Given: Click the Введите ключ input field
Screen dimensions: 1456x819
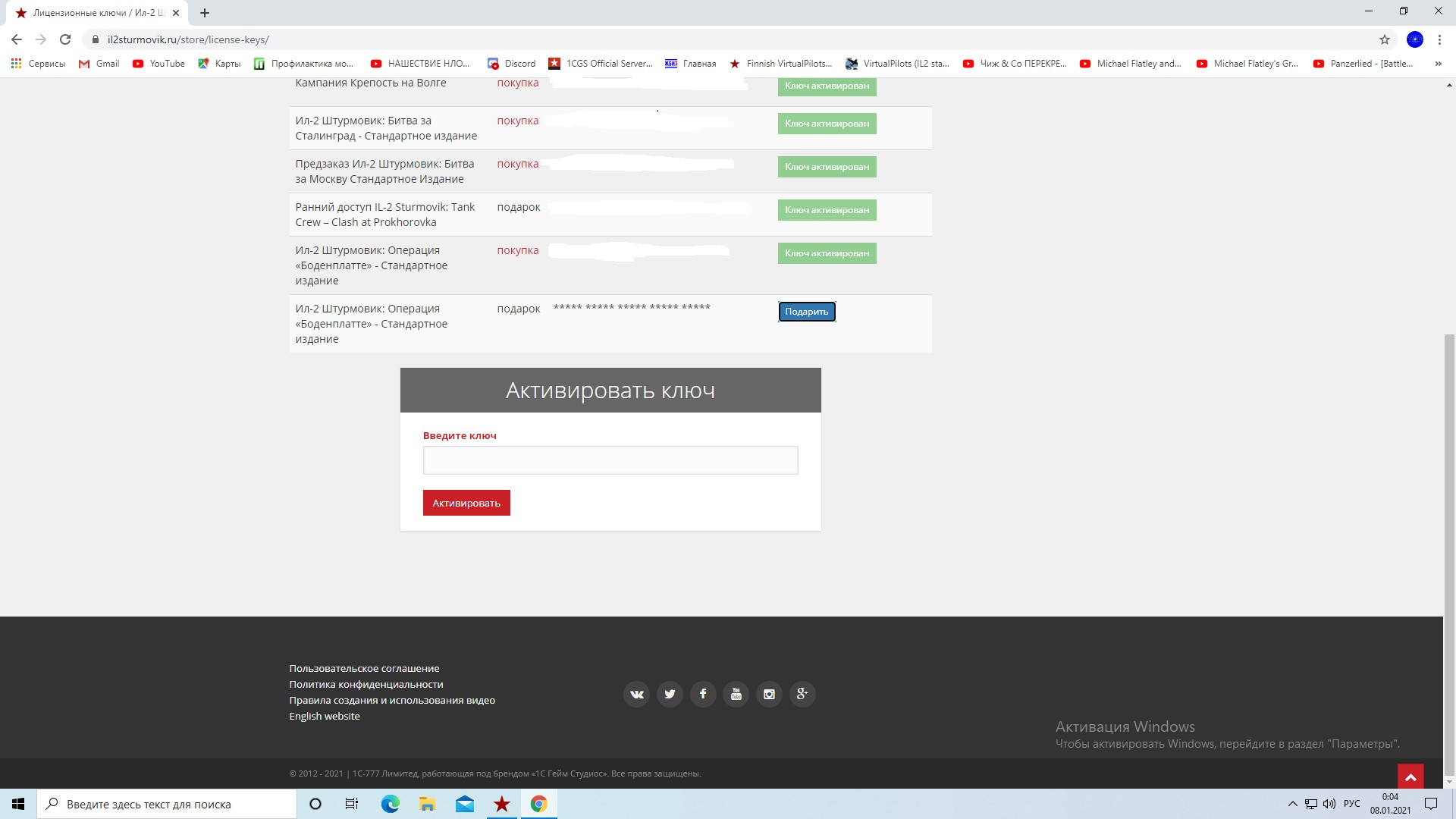Looking at the screenshot, I should 610,460.
